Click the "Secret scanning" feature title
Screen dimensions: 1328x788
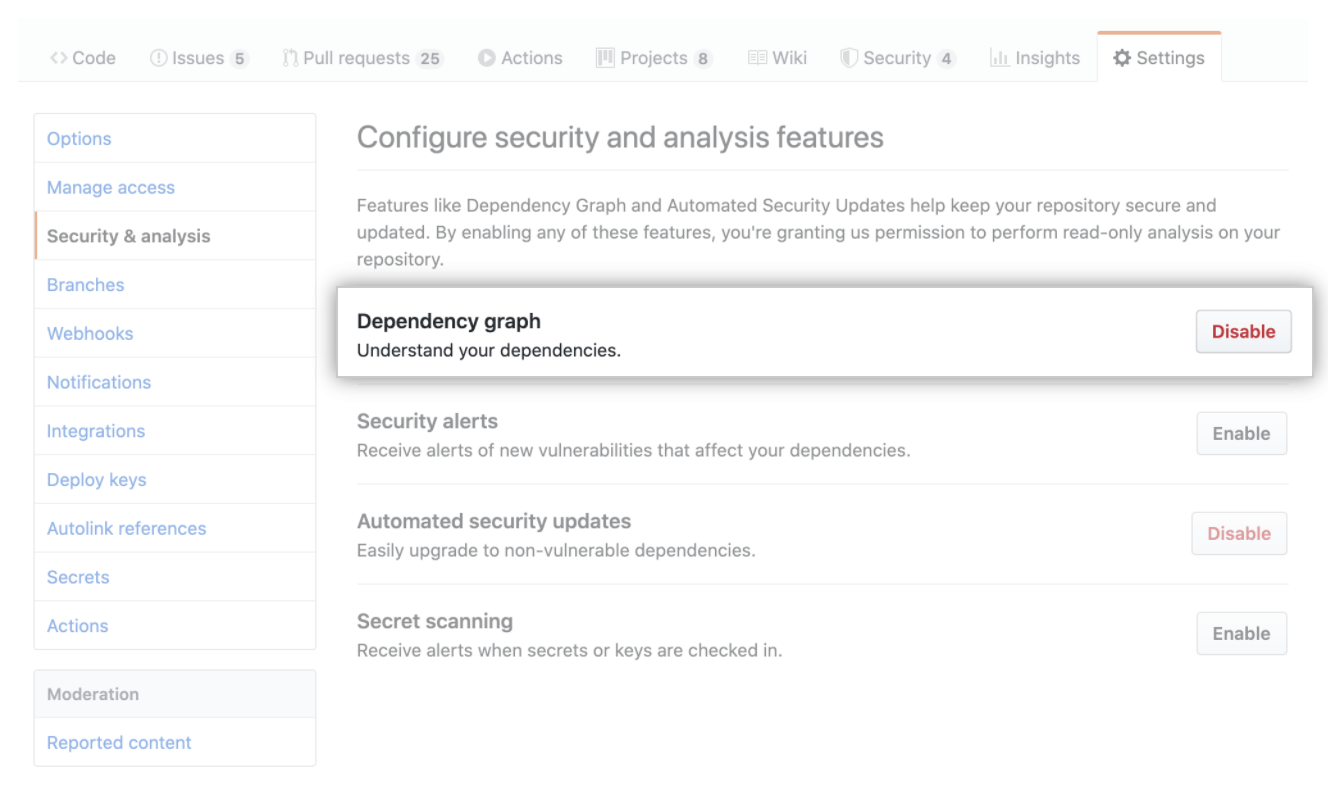point(435,621)
